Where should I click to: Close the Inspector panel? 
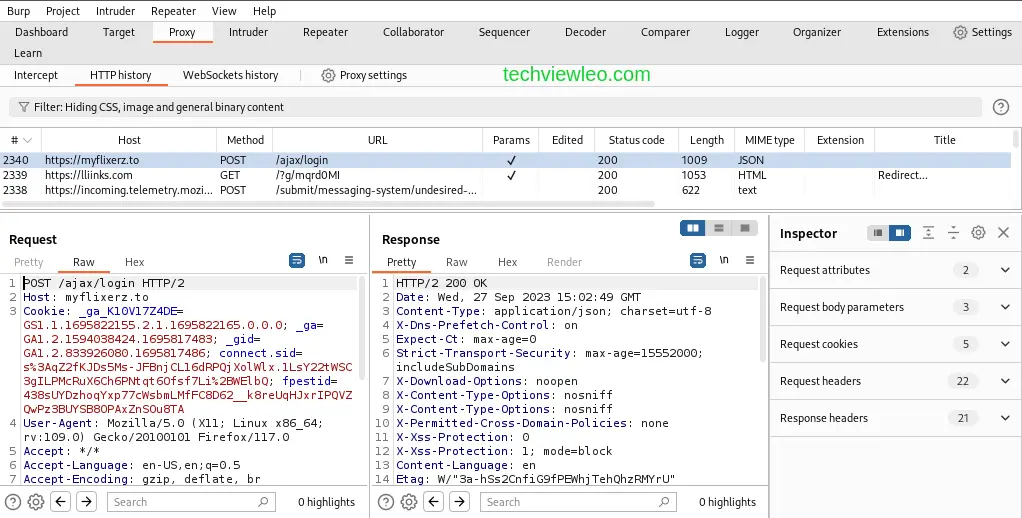pos(1003,233)
